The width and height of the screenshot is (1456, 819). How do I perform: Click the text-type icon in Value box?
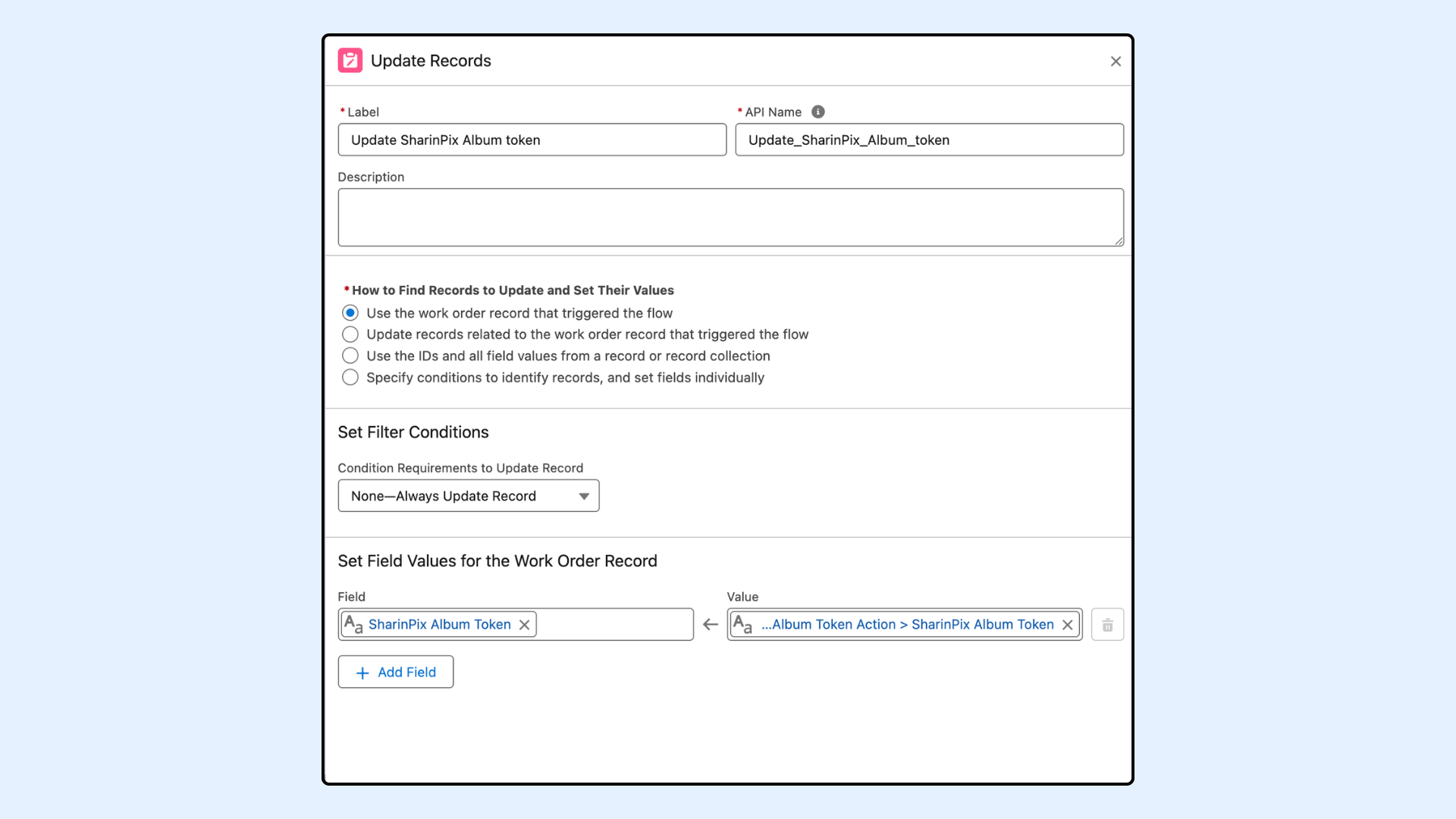[x=742, y=625]
